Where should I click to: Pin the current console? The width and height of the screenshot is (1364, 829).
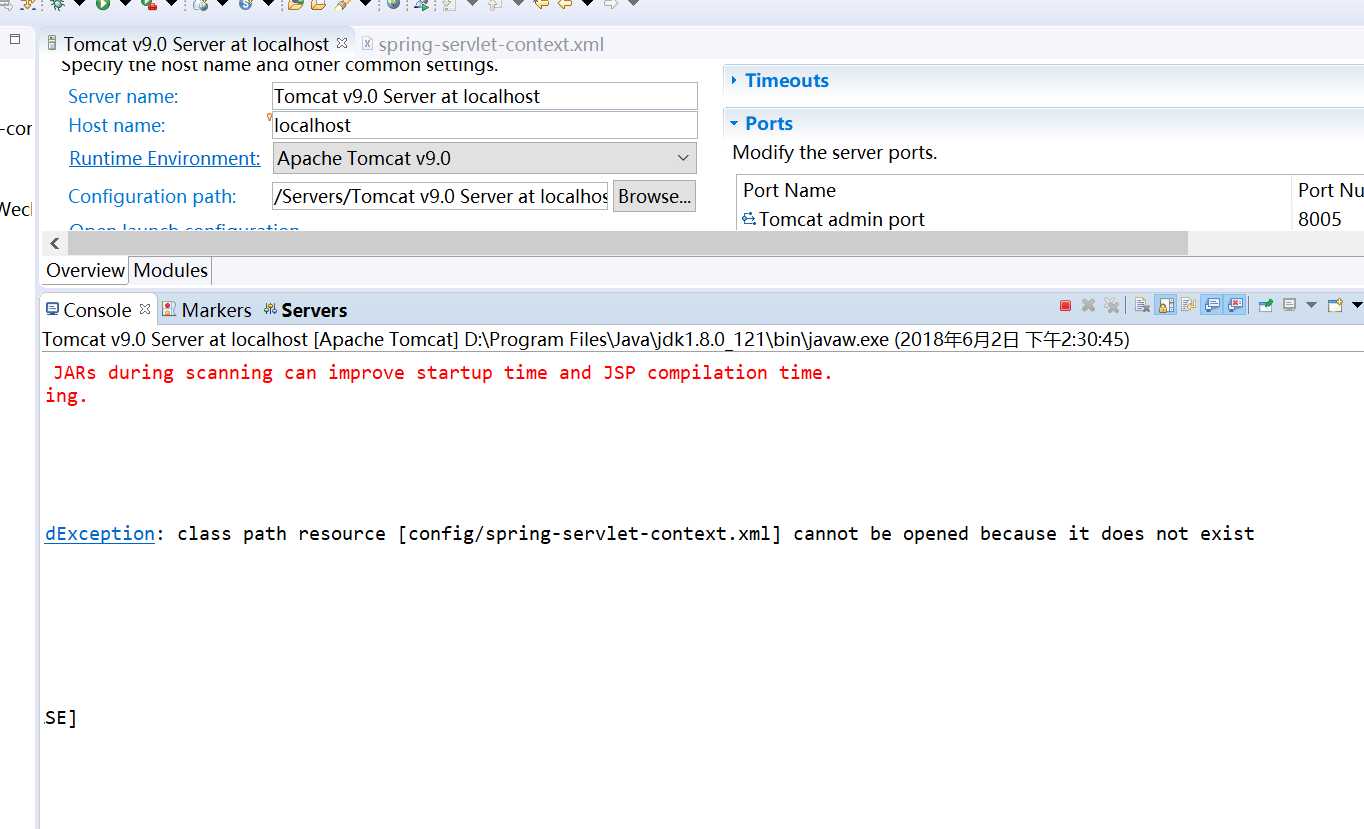(1265, 306)
